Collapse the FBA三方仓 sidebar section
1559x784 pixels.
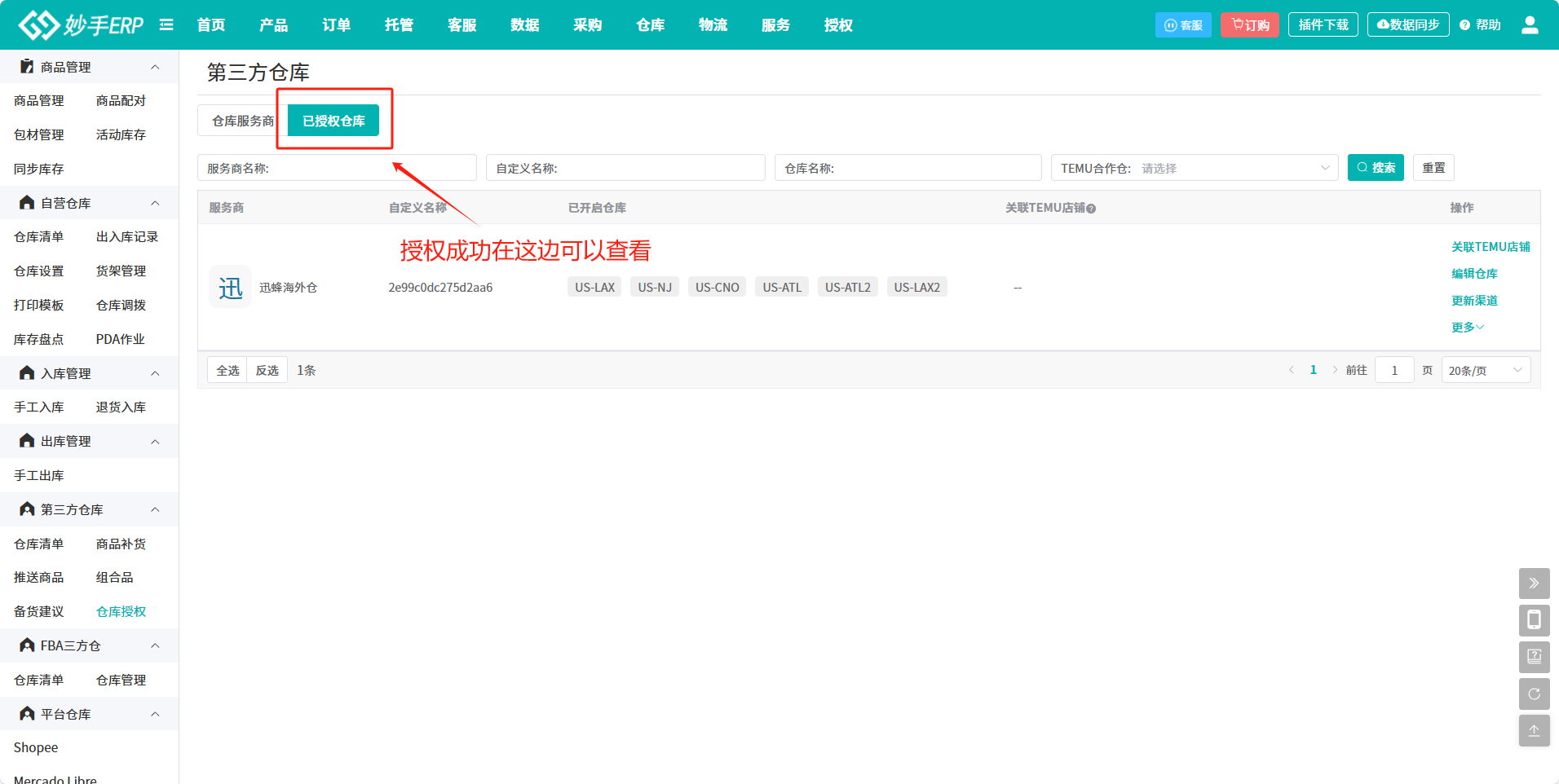155,645
